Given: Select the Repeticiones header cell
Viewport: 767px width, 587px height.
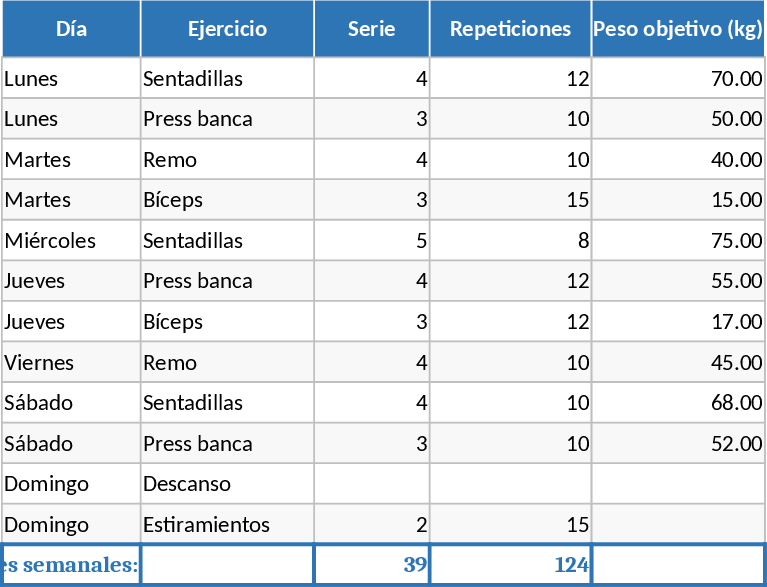Looking at the screenshot, I should [x=510, y=29].
